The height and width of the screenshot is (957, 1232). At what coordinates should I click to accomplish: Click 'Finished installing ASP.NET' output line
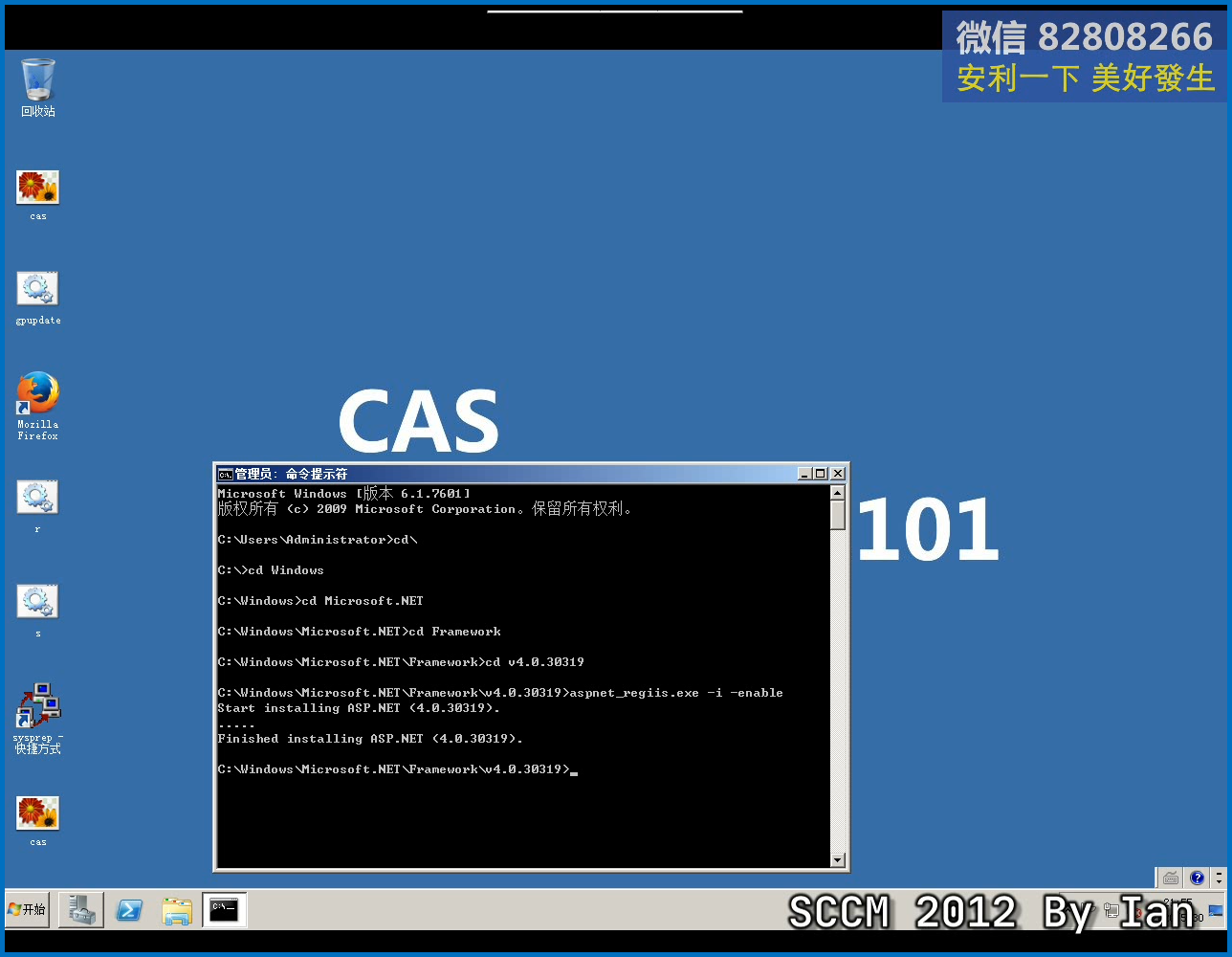point(370,739)
